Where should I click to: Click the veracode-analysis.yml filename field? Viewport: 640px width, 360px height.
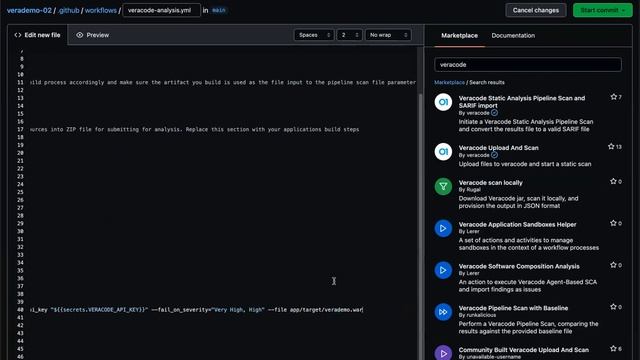click(x=162, y=10)
